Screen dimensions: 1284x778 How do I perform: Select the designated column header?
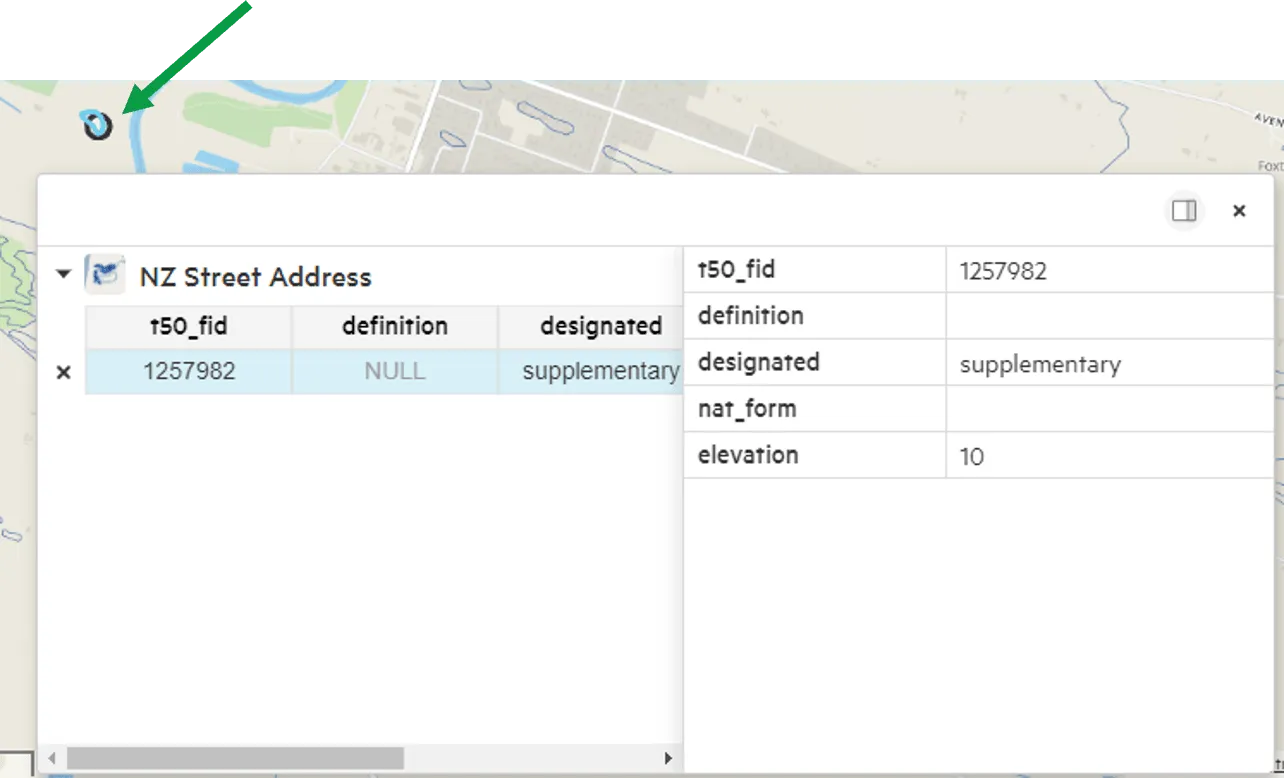click(x=590, y=326)
